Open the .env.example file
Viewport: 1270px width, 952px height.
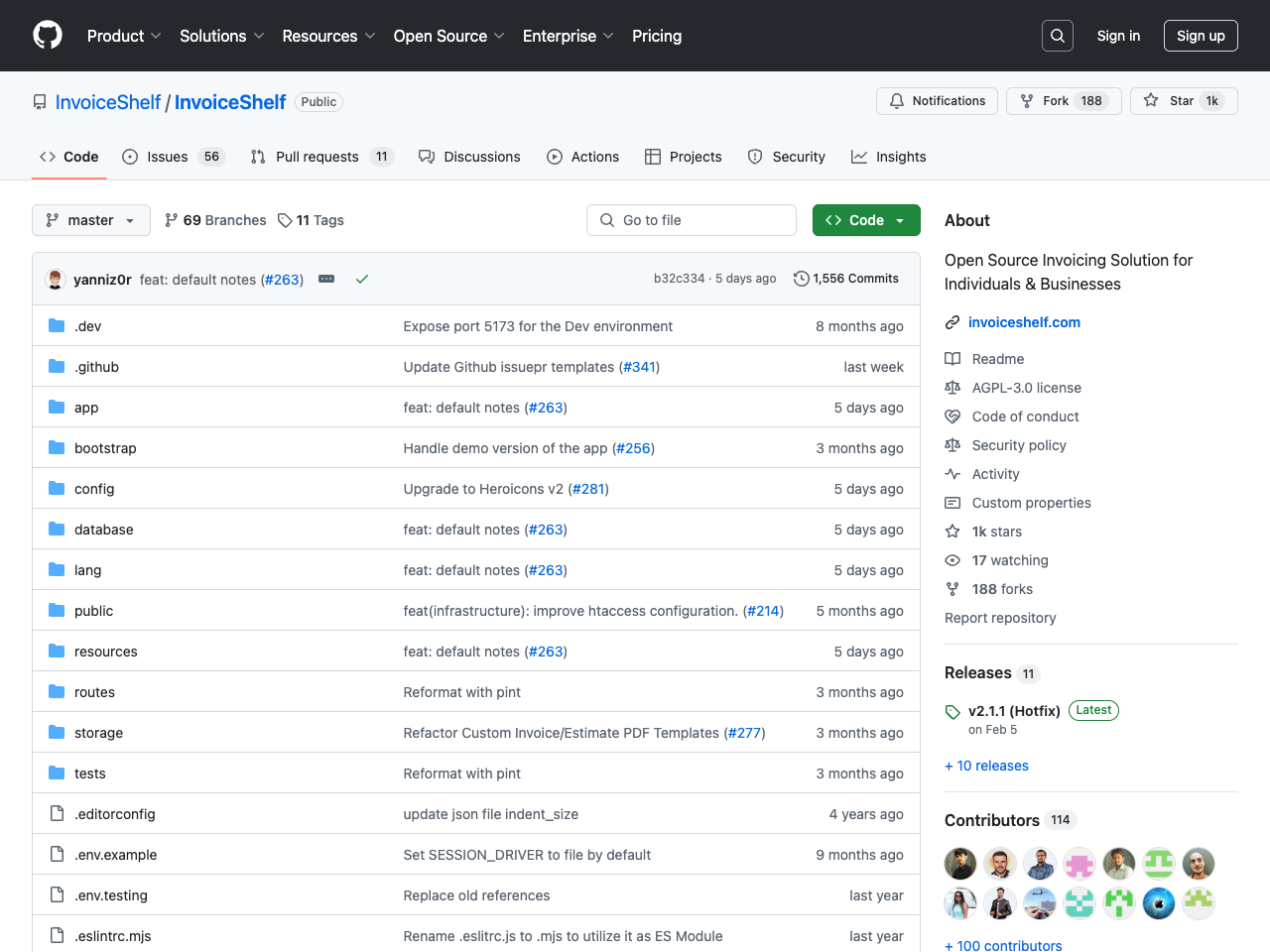pos(115,855)
